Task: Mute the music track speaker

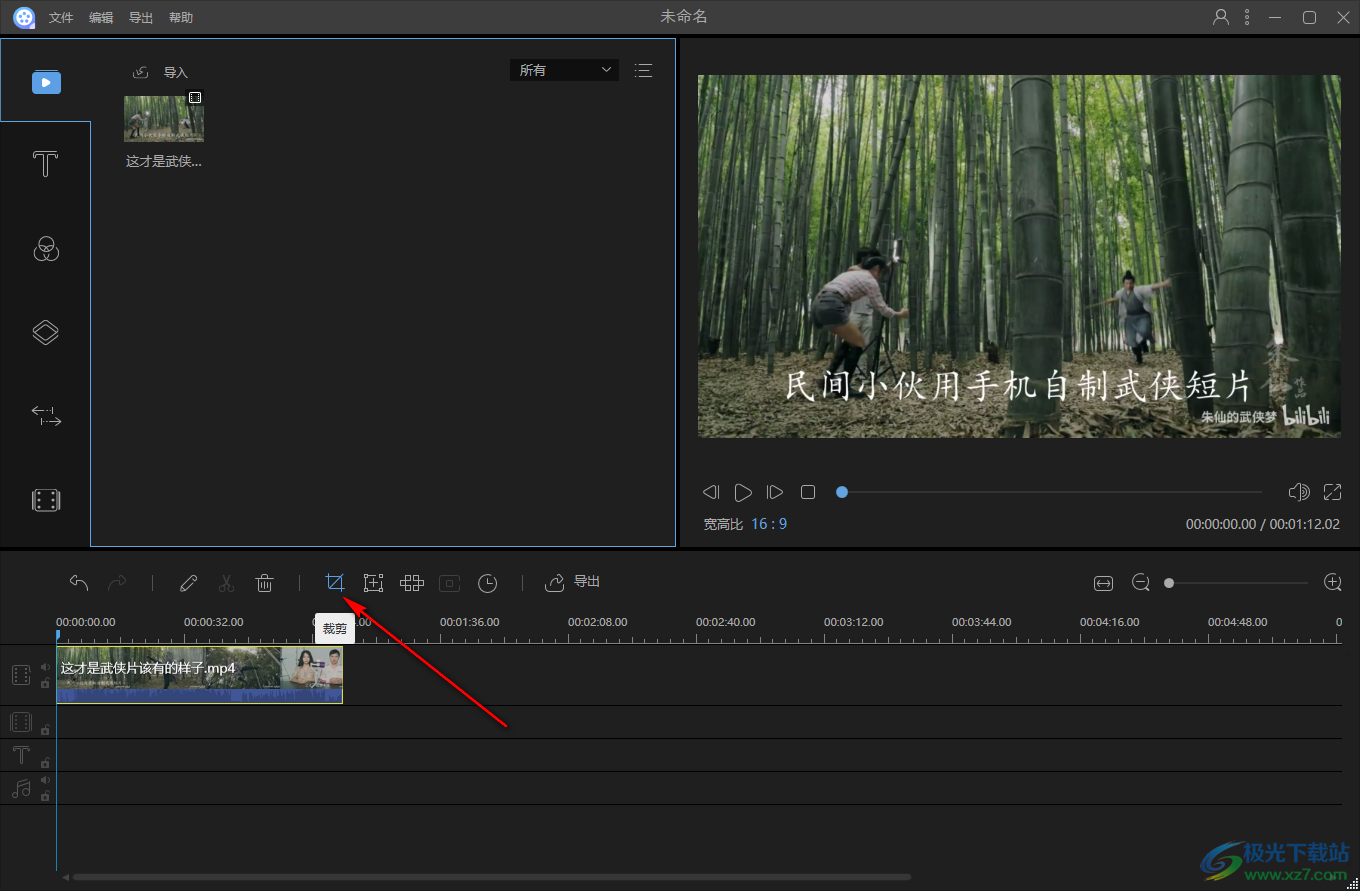Action: point(45,780)
